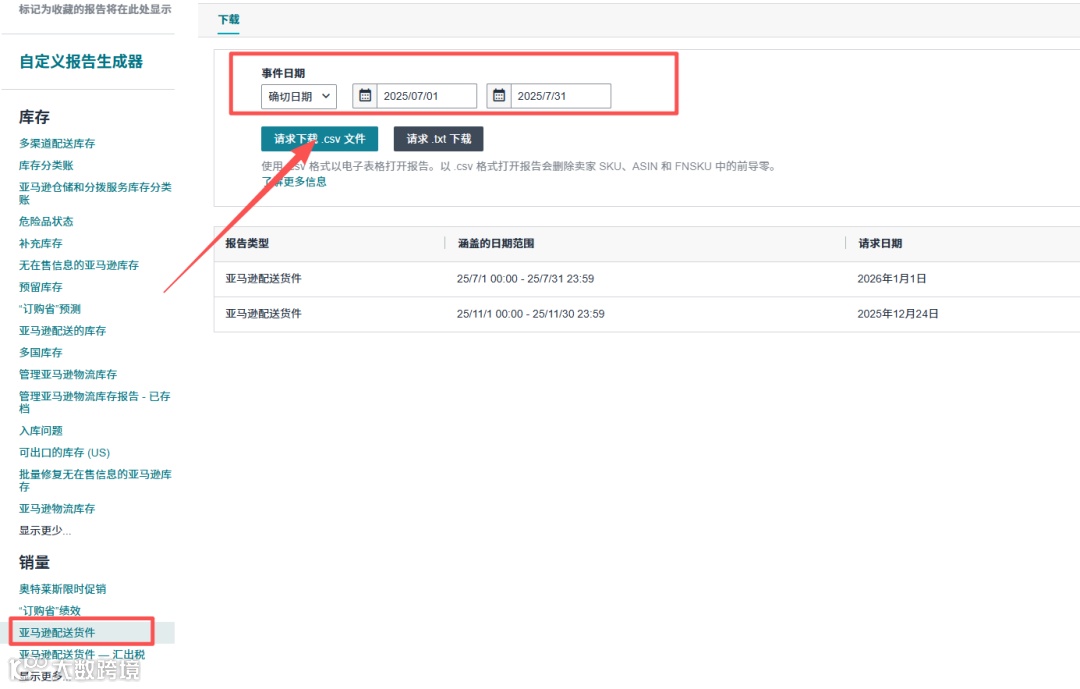Collapse inventory list with 显示更少

click(45, 531)
